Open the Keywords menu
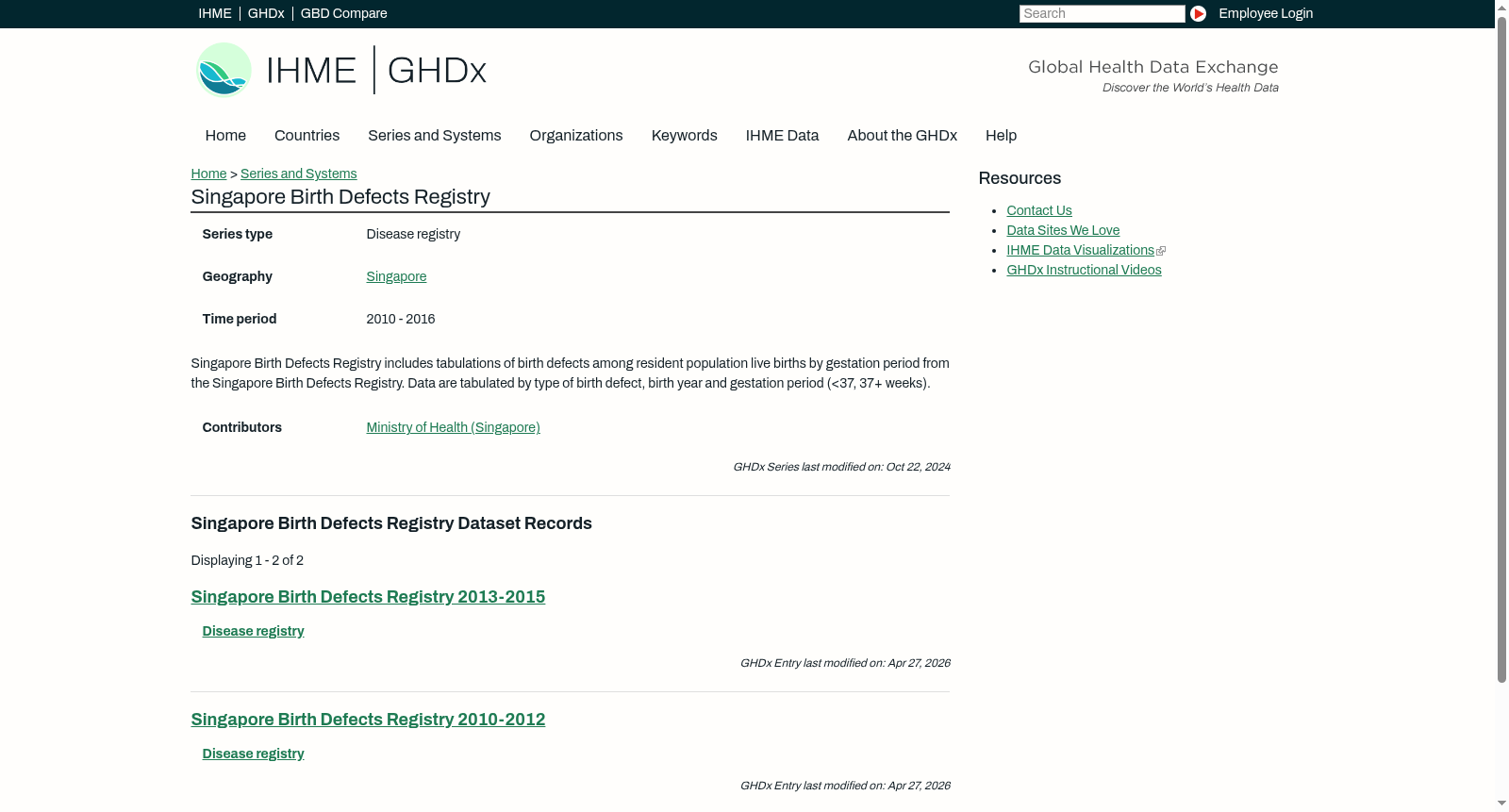The image size is (1509, 812). coord(684,136)
